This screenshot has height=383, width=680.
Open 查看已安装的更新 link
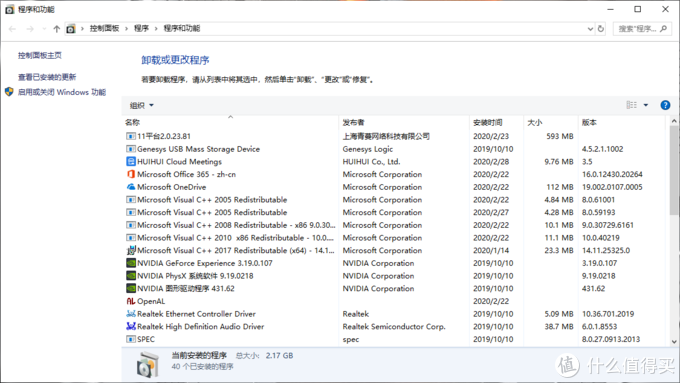(47, 77)
